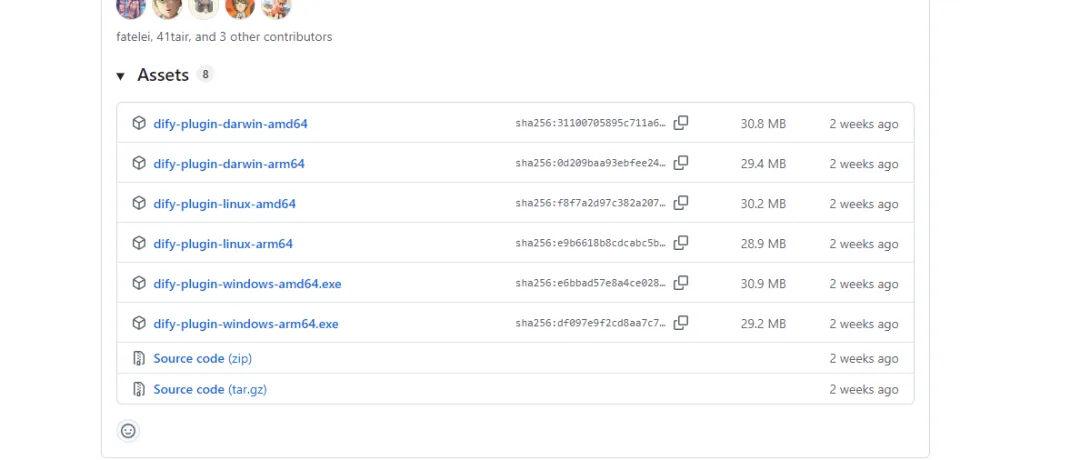The height and width of the screenshot is (460, 1080).
Task: Click the 30.2 MB file size
Action: pos(763,204)
